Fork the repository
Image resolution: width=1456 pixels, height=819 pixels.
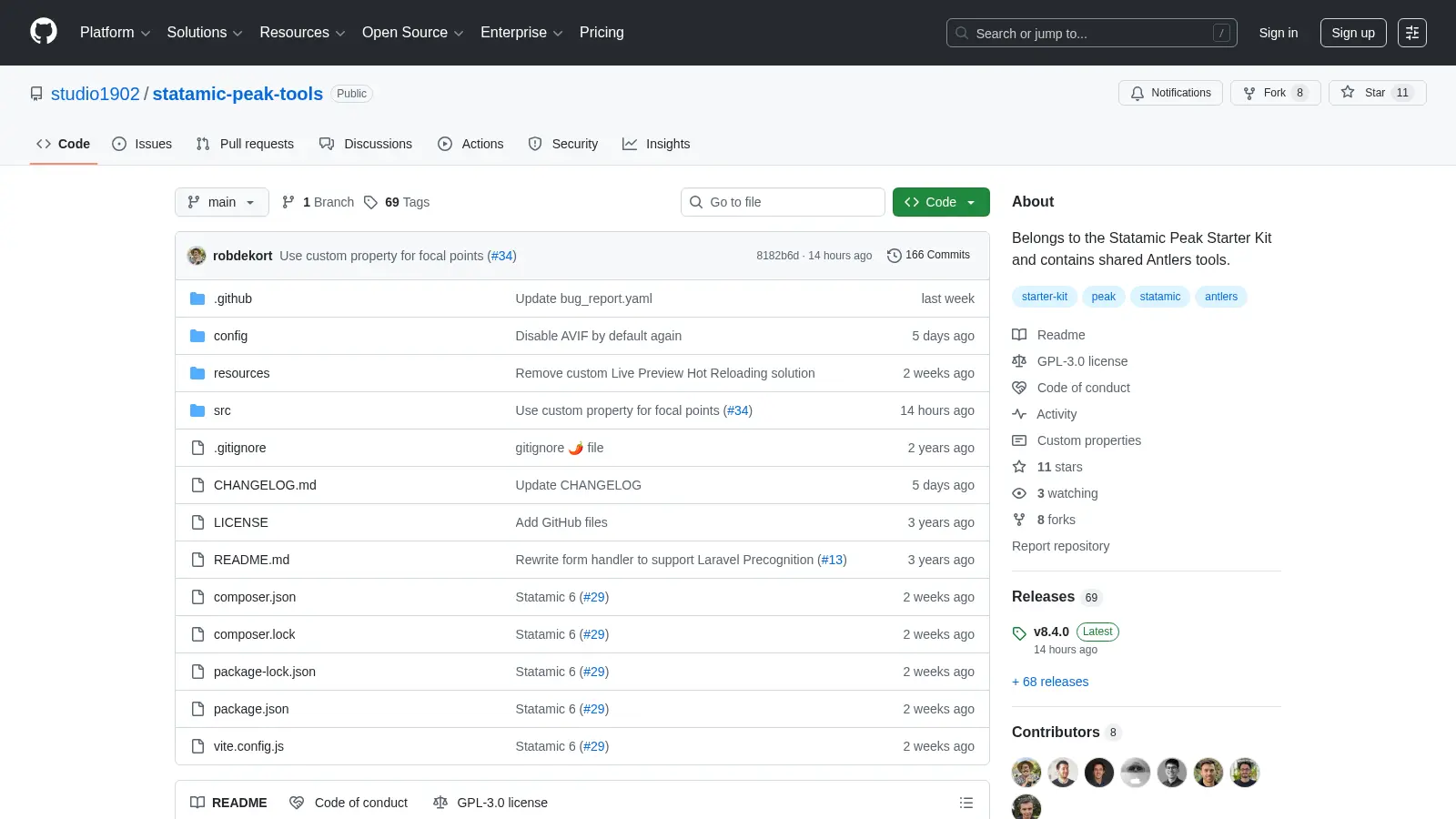[x=1275, y=93]
